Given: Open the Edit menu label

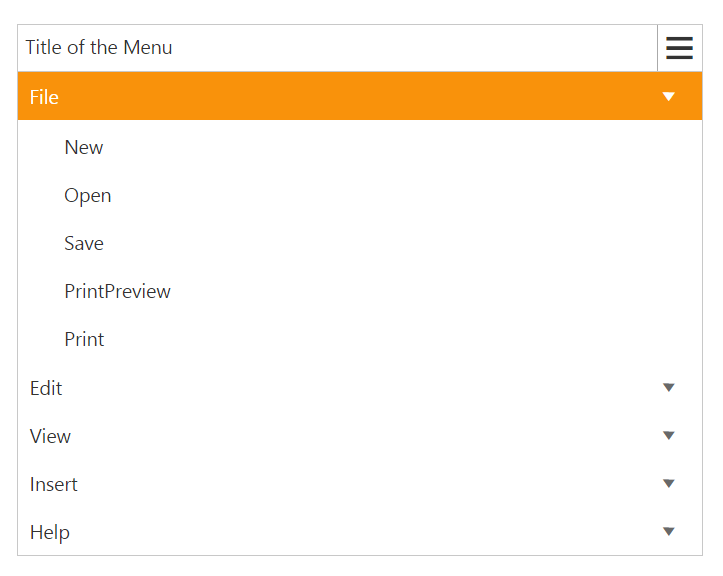Looking at the screenshot, I should pos(46,388).
